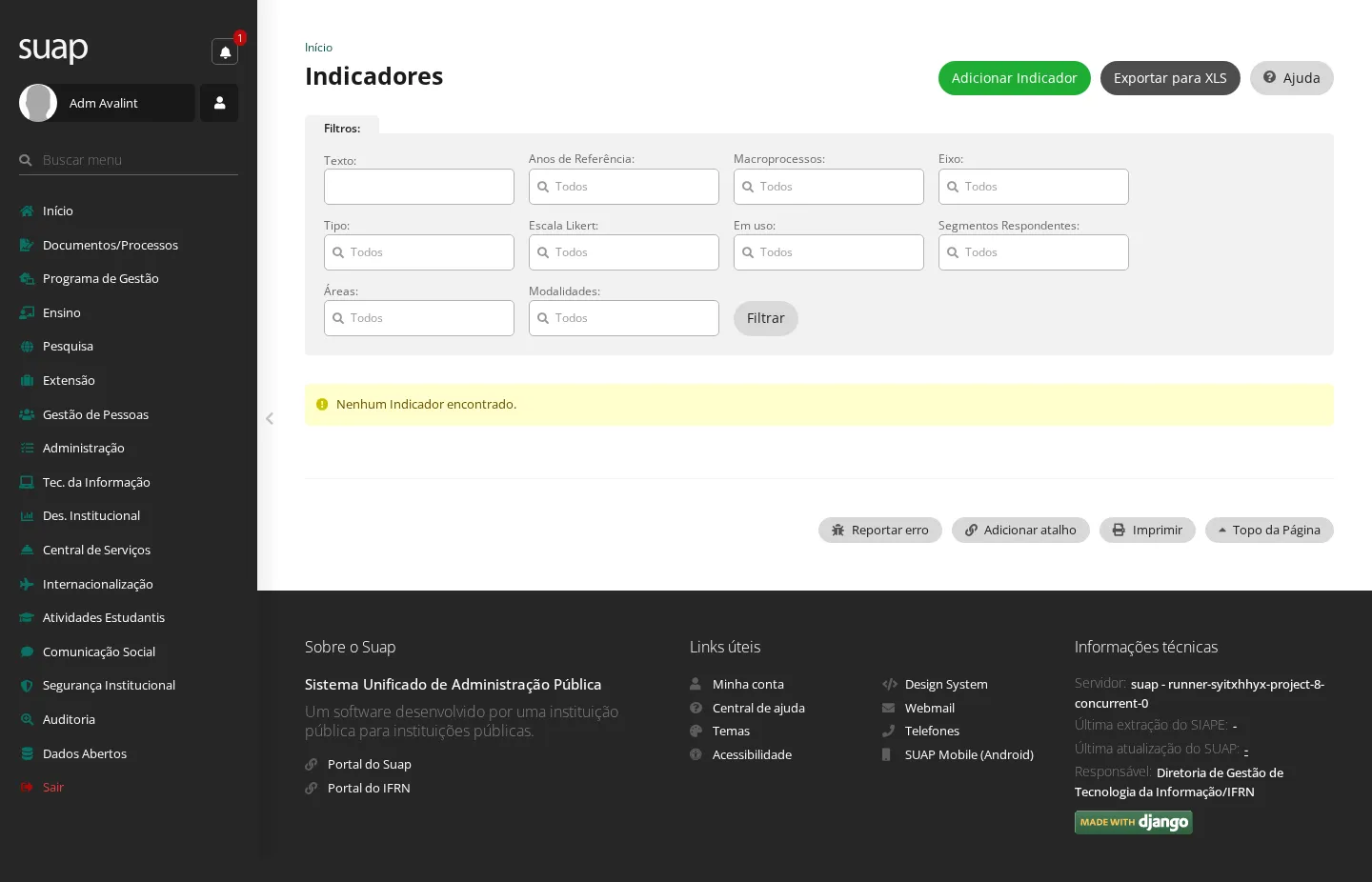The height and width of the screenshot is (882, 1372).
Task: Open the Macroprocessos filter dropdown
Action: 829,187
